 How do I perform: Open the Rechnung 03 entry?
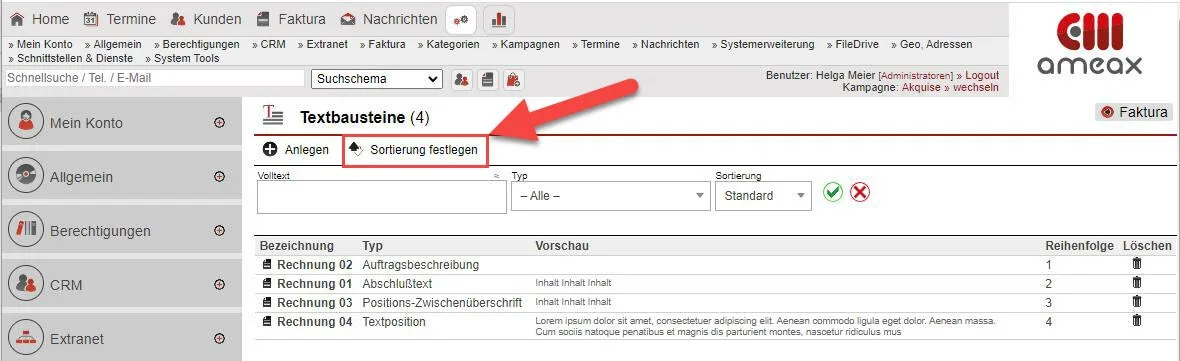315,302
